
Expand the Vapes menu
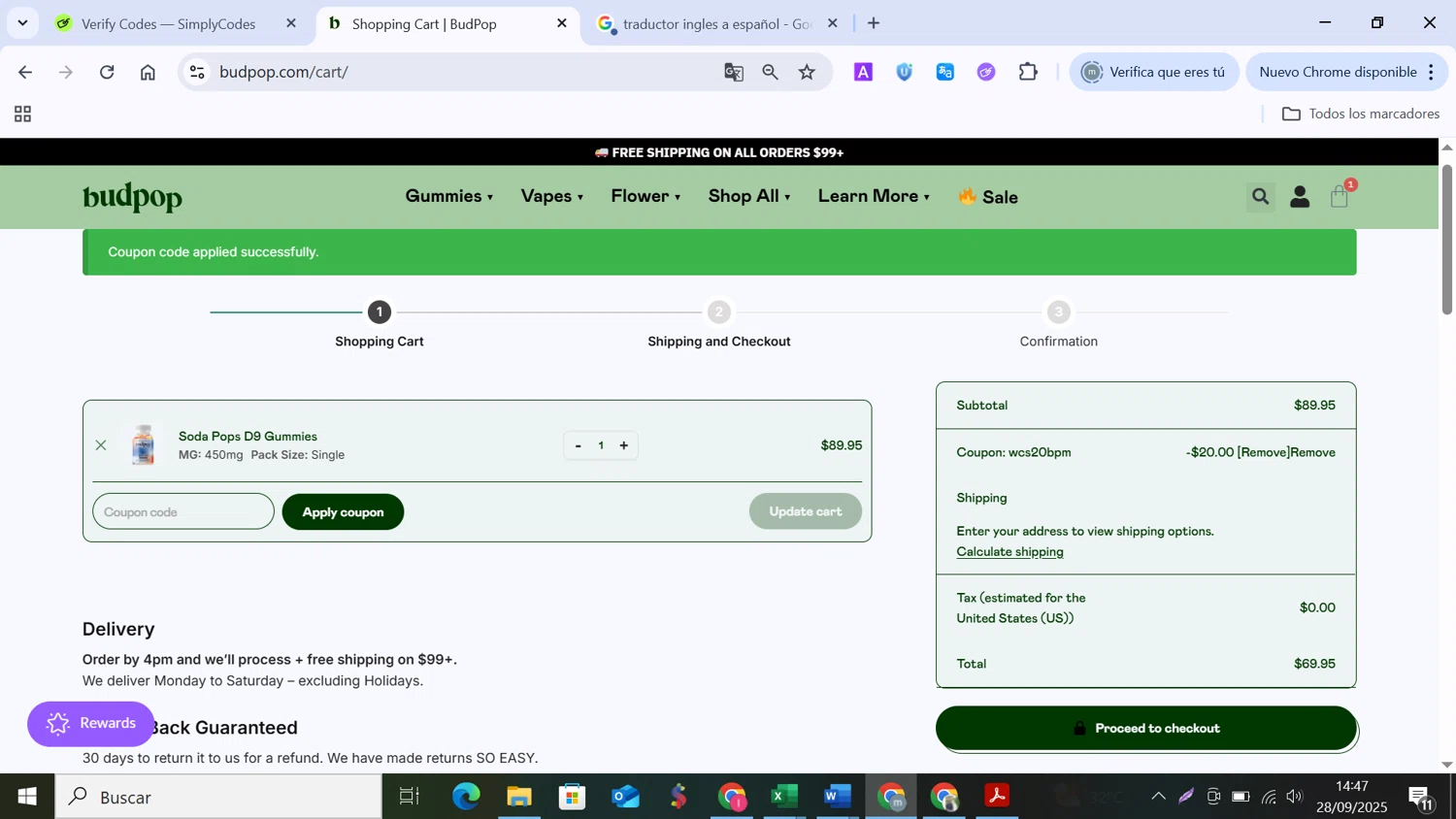click(x=551, y=196)
